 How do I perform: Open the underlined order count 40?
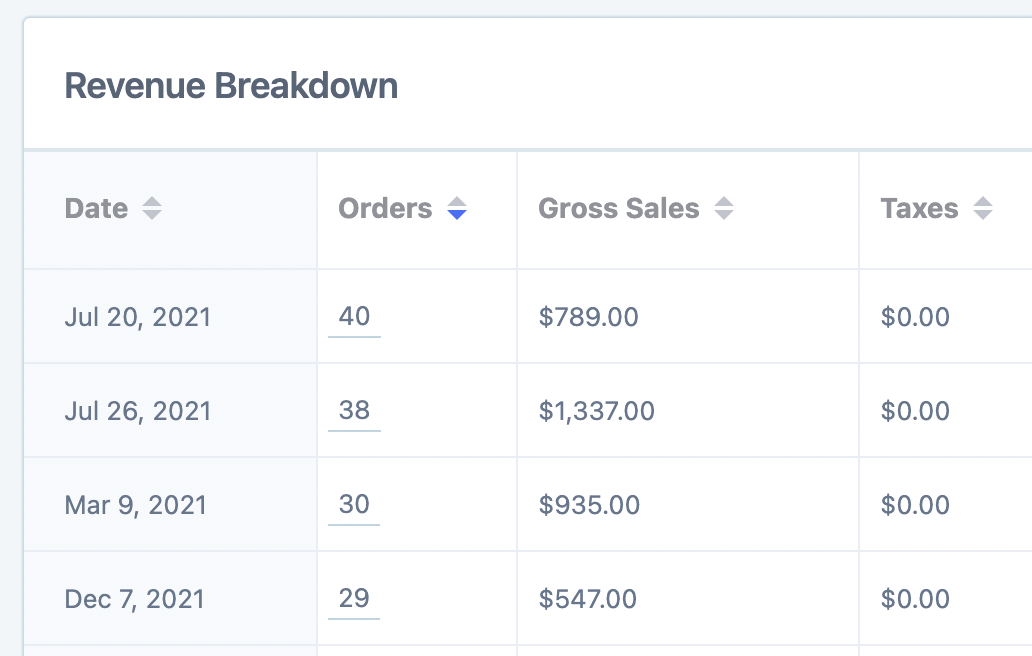pyautogui.click(x=353, y=316)
